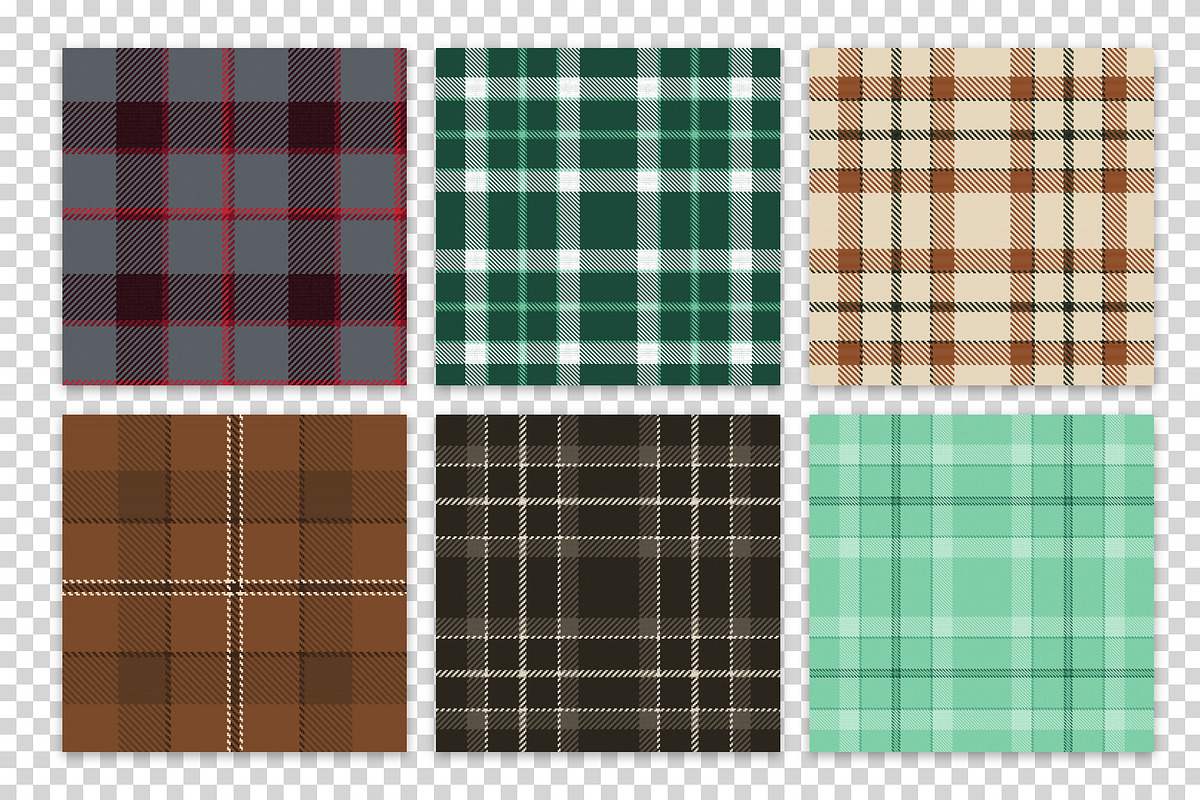Select the brown plaid swatch with white stripes
Viewport: 1200px width, 800px height.
(235, 583)
